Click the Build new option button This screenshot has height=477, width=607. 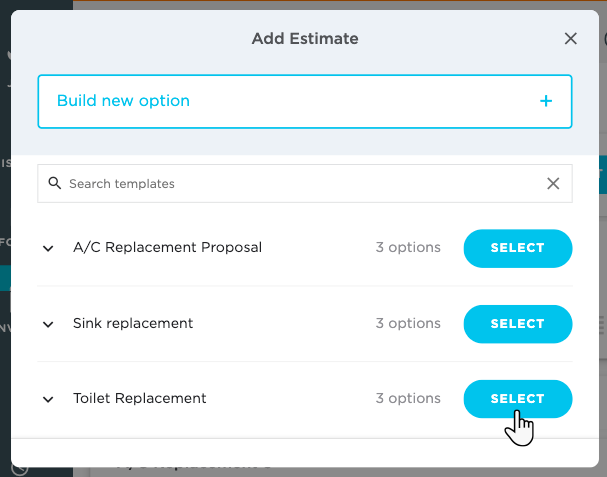point(304,101)
